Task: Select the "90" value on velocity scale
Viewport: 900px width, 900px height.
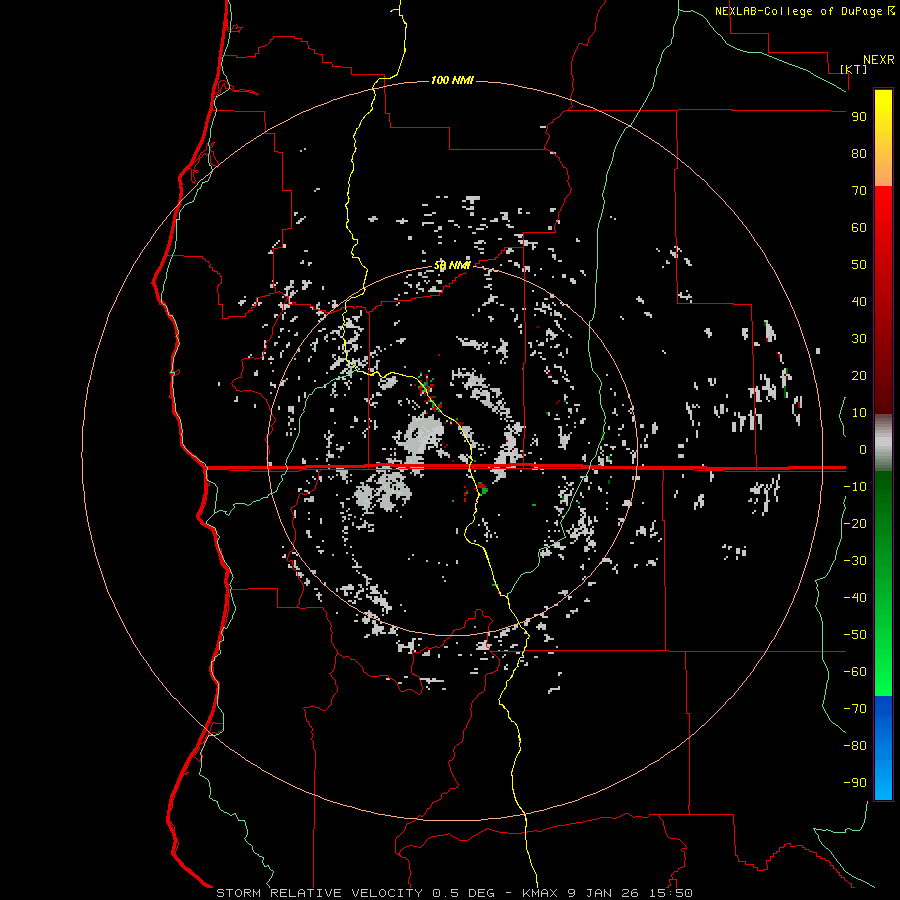Action: [859, 117]
